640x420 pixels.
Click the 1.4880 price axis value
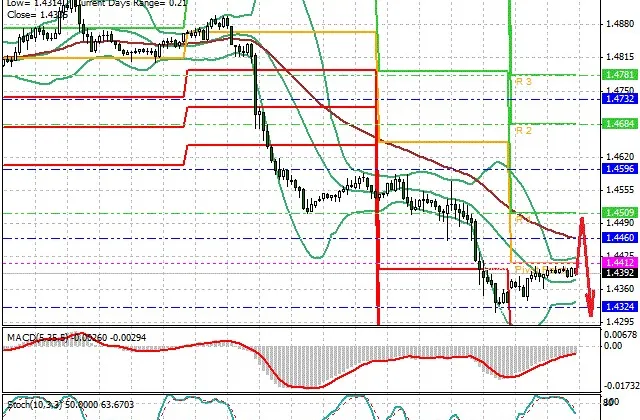pyautogui.click(x=620, y=24)
